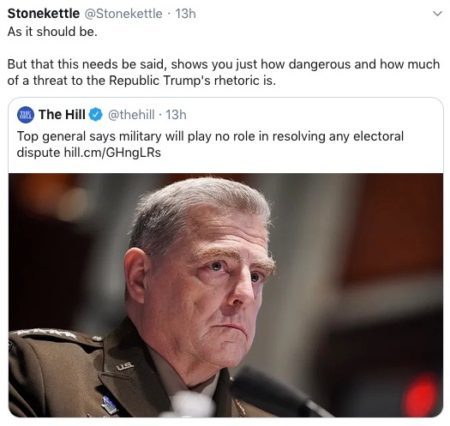Open the tweet options chevron menu
450x426 pixels.
tap(437, 14)
